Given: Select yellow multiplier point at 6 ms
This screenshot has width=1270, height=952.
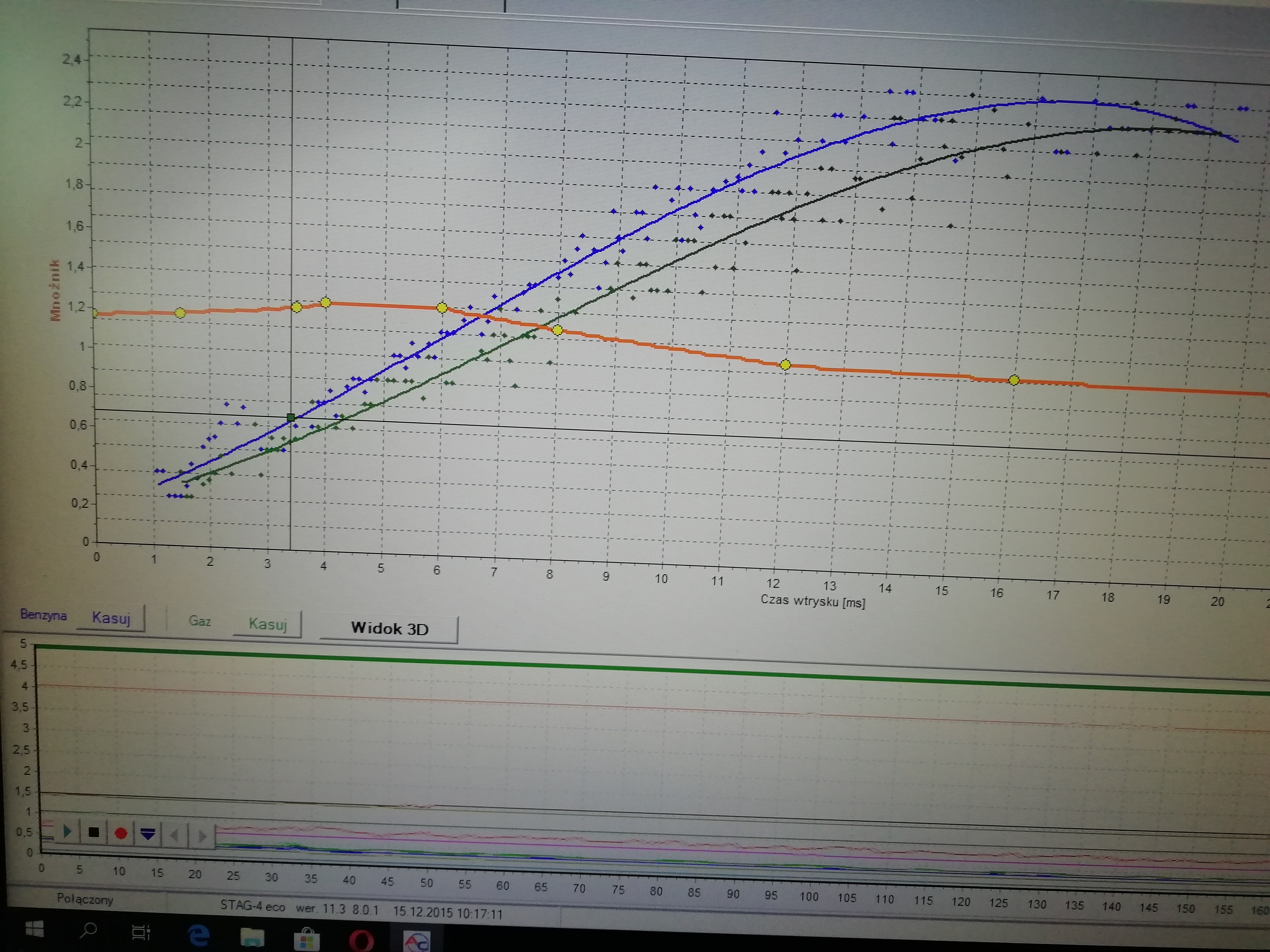Looking at the screenshot, I should pyautogui.click(x=441, y=308).
